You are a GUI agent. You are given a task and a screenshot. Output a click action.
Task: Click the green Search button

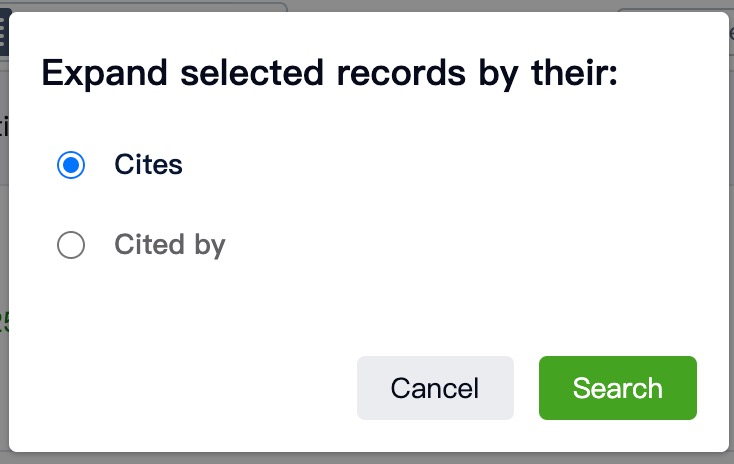coord(617,388)
